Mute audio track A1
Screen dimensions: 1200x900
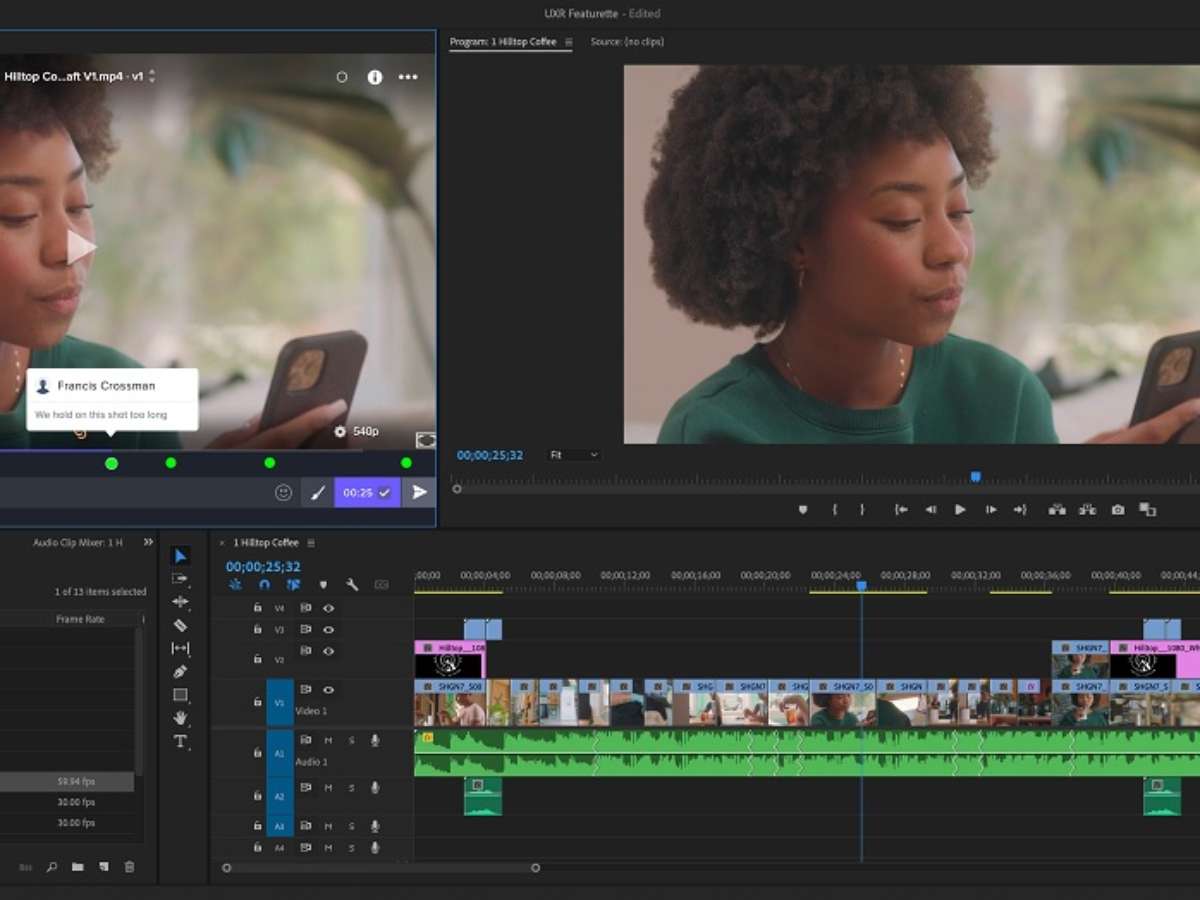(328, 740)
